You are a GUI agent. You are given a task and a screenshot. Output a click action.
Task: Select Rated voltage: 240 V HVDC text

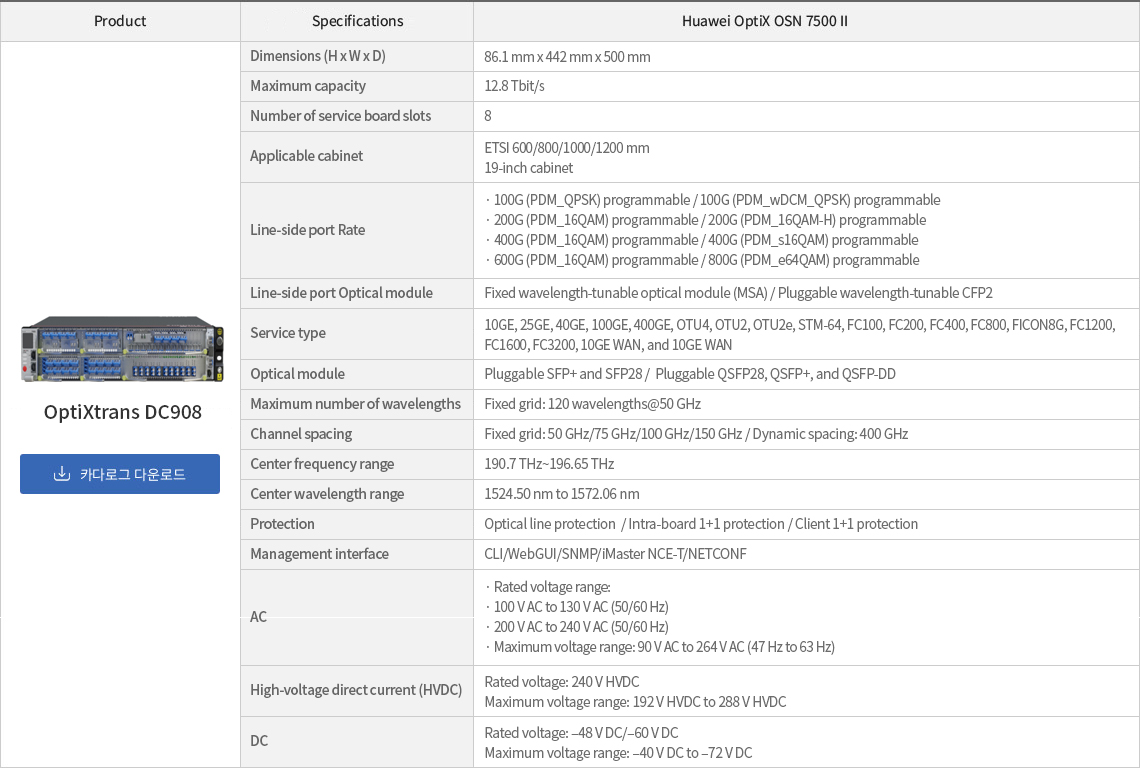click(x=562, y=682)
